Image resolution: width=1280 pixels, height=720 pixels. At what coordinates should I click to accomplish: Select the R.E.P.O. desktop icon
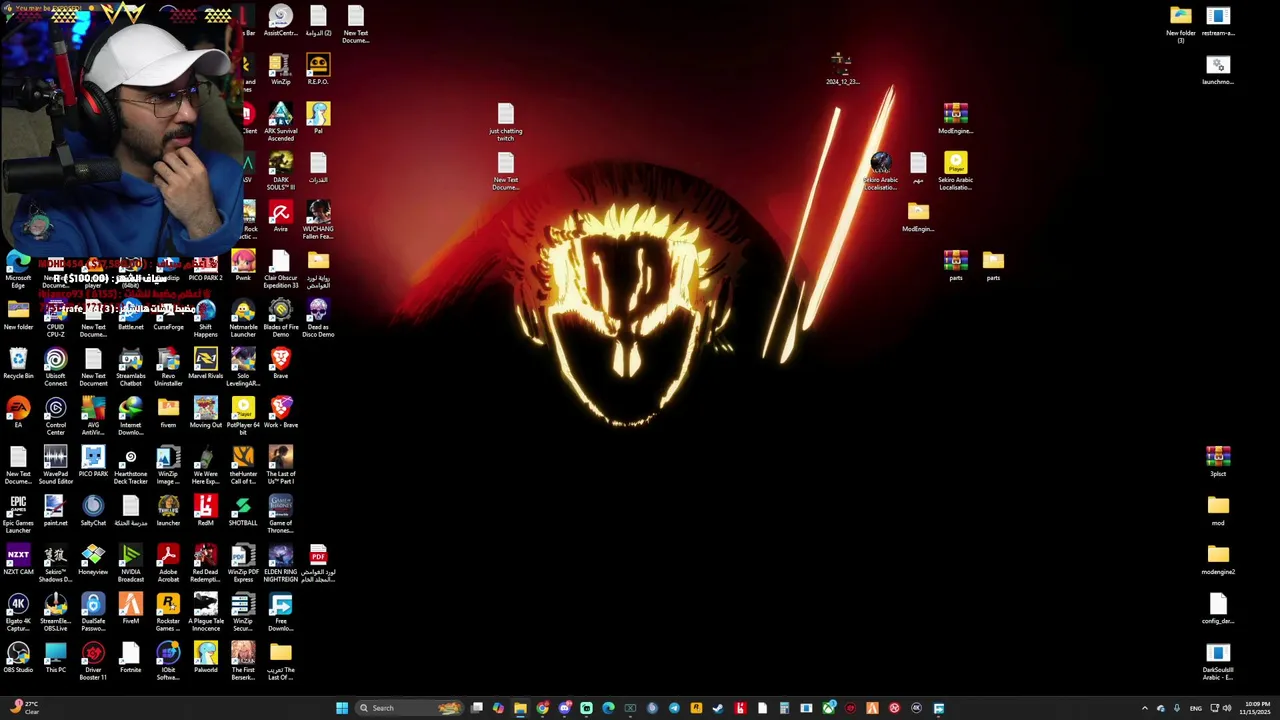318,70
